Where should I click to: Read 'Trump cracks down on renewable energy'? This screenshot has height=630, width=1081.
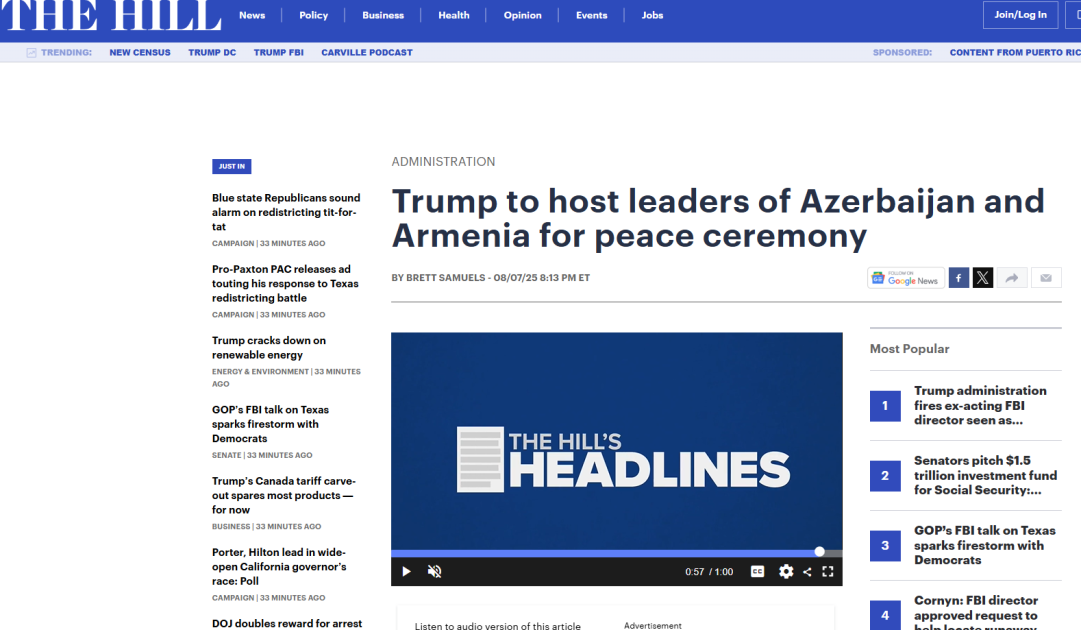point(268,347)
